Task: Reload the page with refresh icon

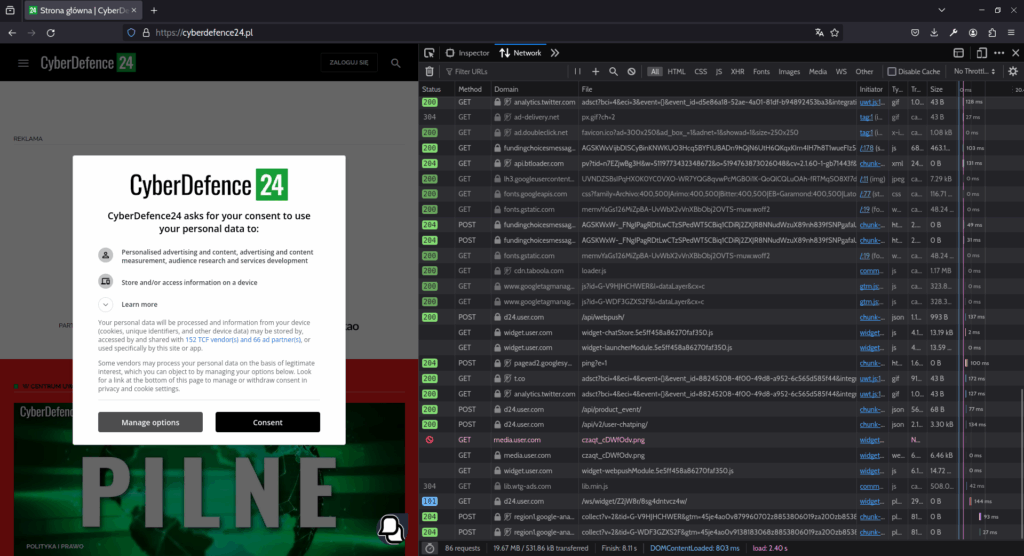Action: click(50, 33)
